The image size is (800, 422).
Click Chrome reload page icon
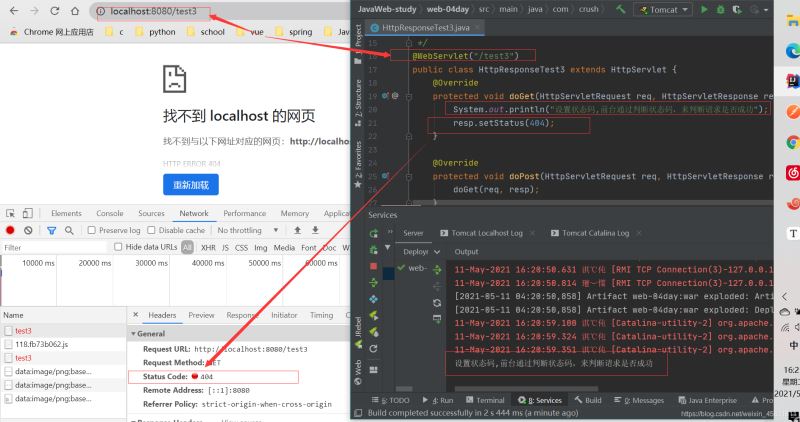(55, 11)
